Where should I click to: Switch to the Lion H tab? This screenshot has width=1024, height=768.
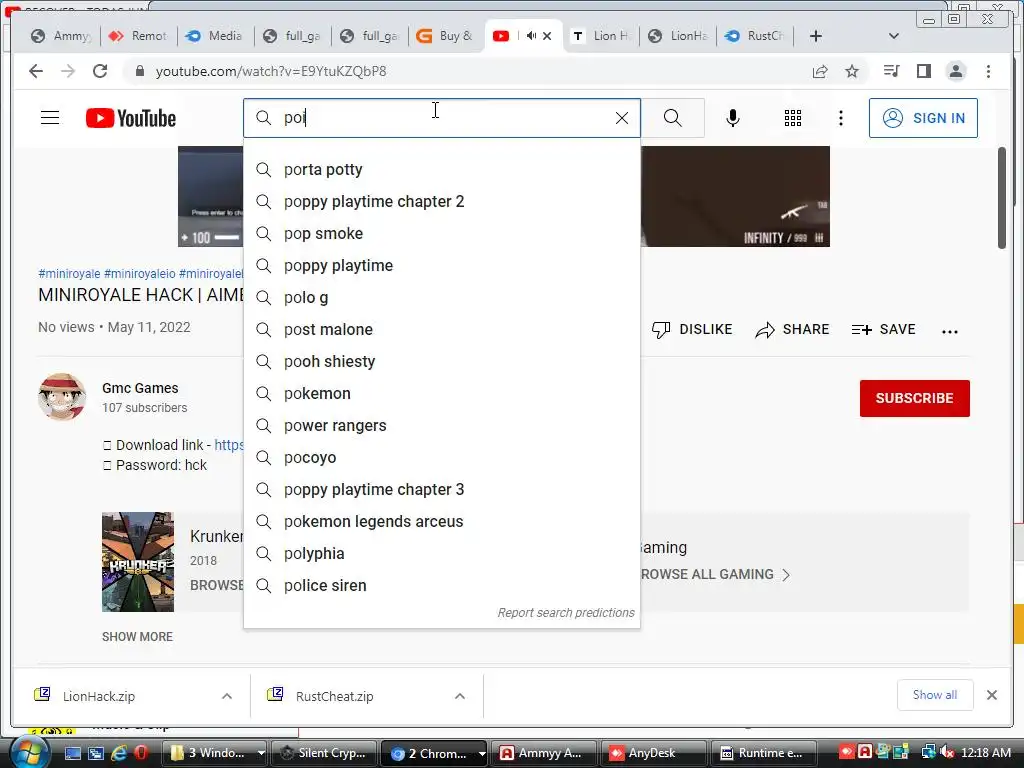[601, 36]
